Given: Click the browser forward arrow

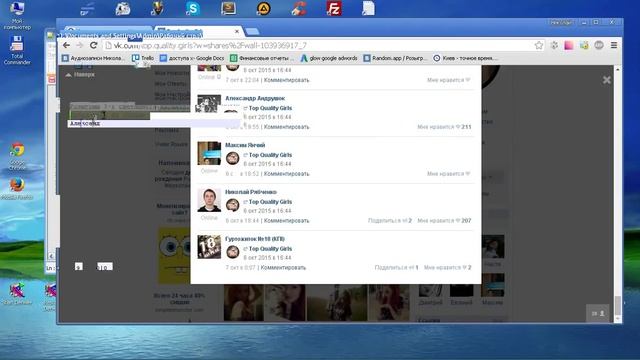Looking at the screenshot, I should pos(80,45).
